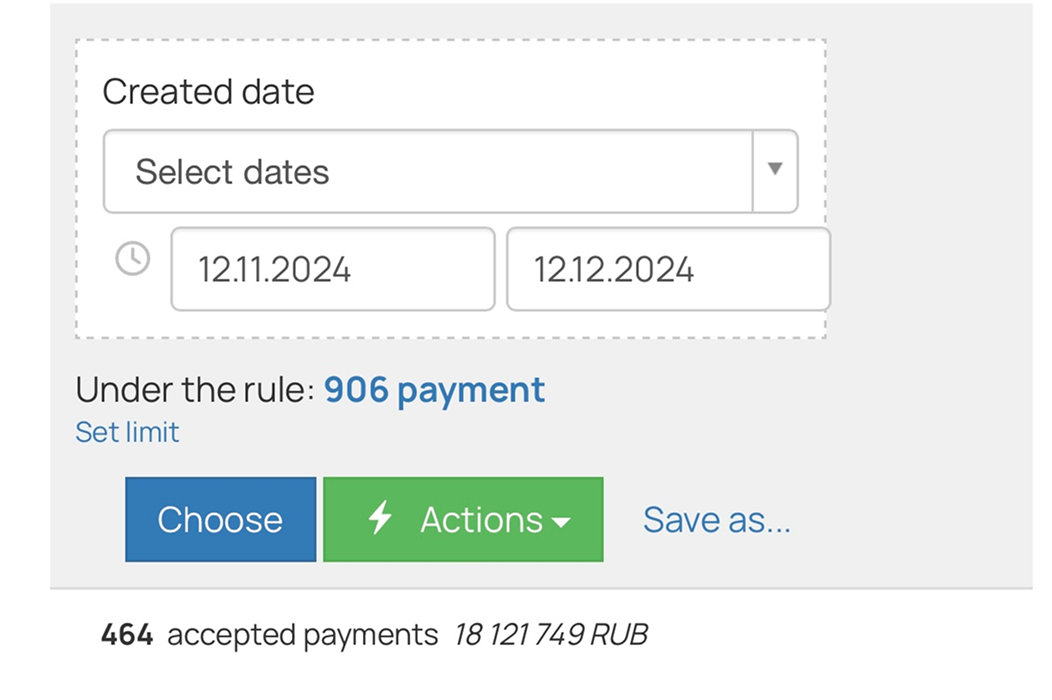Click the bold 464 count
The image size is (1052, 700).
(x=127, y=634)
